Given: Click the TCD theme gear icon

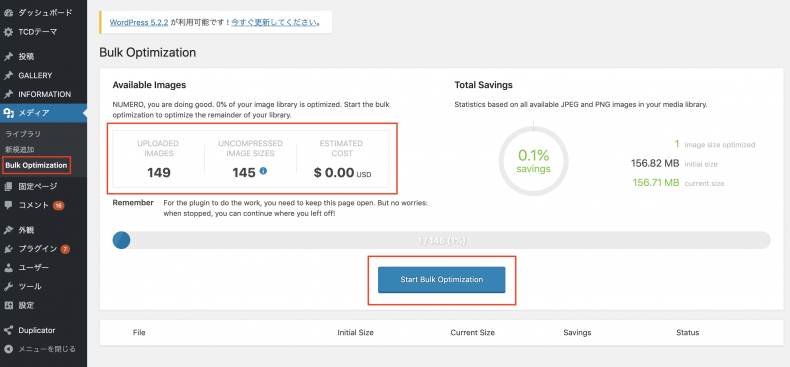Looking at the screenshot, I should pyautogui.click(x=8, y=32).
